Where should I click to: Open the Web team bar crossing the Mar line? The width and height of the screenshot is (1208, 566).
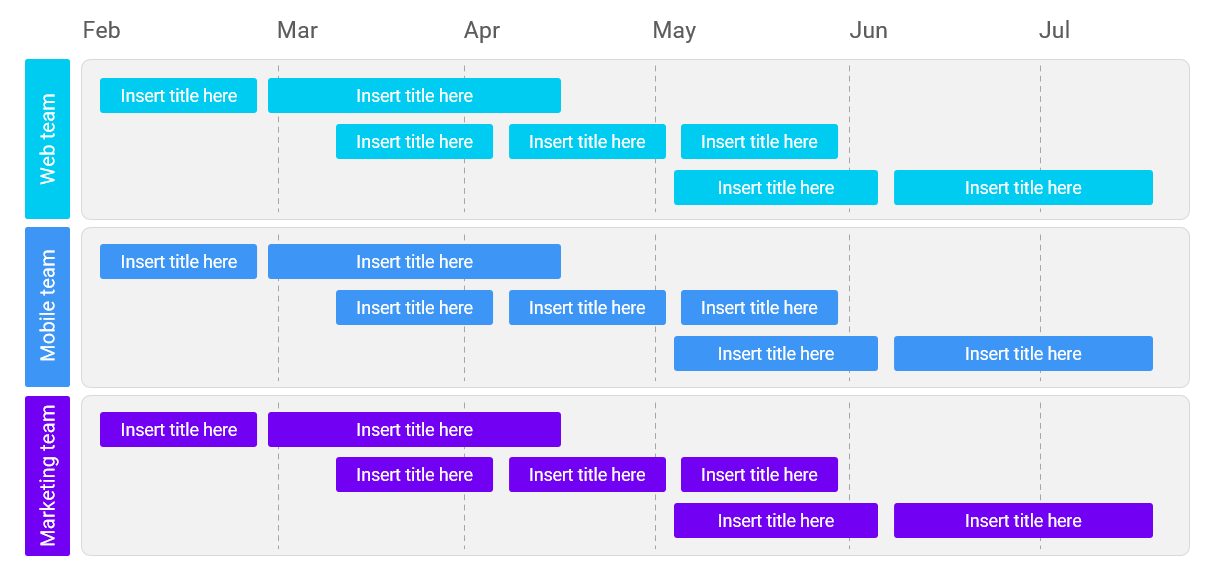click(414, 96)
